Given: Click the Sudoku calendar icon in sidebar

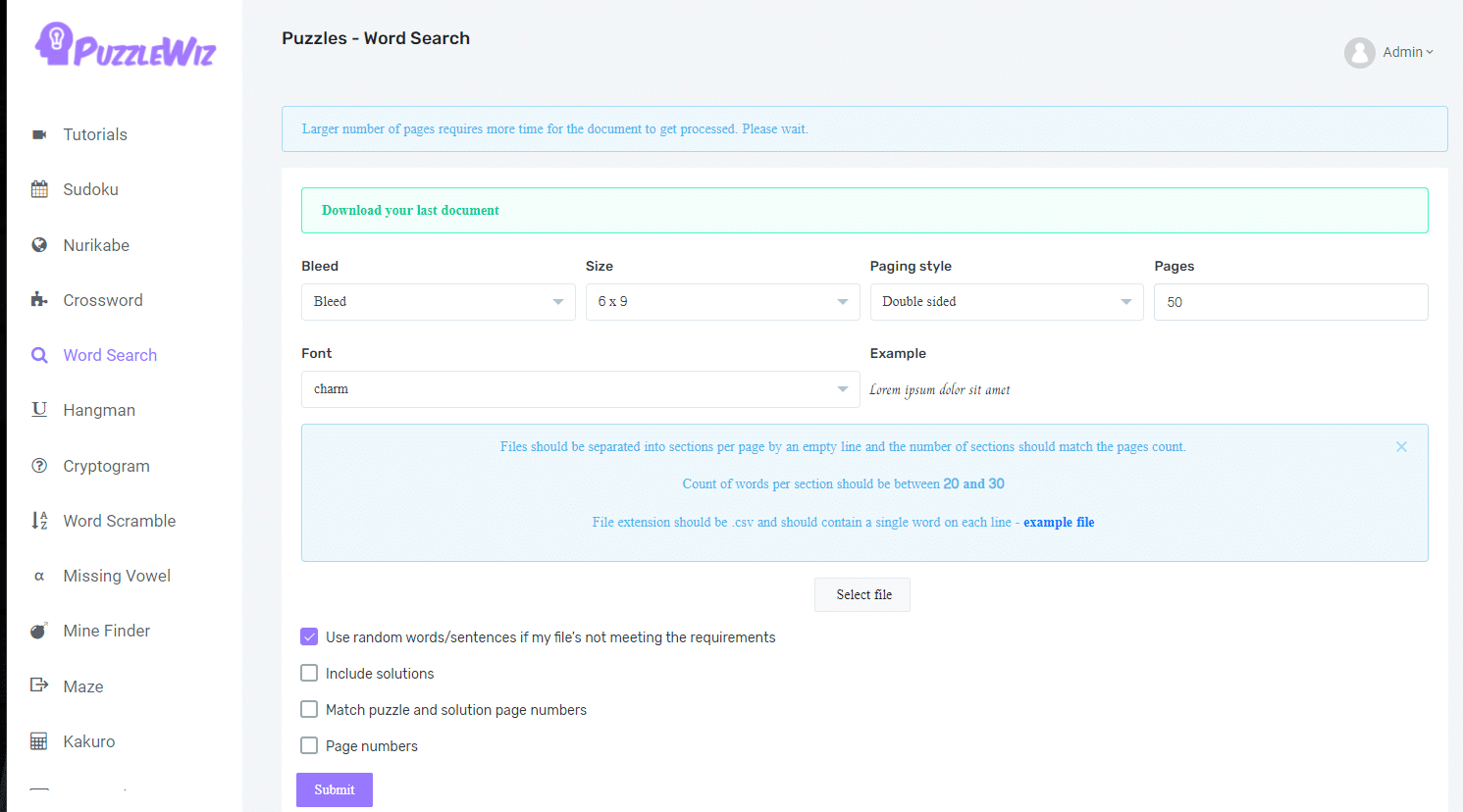Looking at the screenshot, I should (x=39, y=189).
